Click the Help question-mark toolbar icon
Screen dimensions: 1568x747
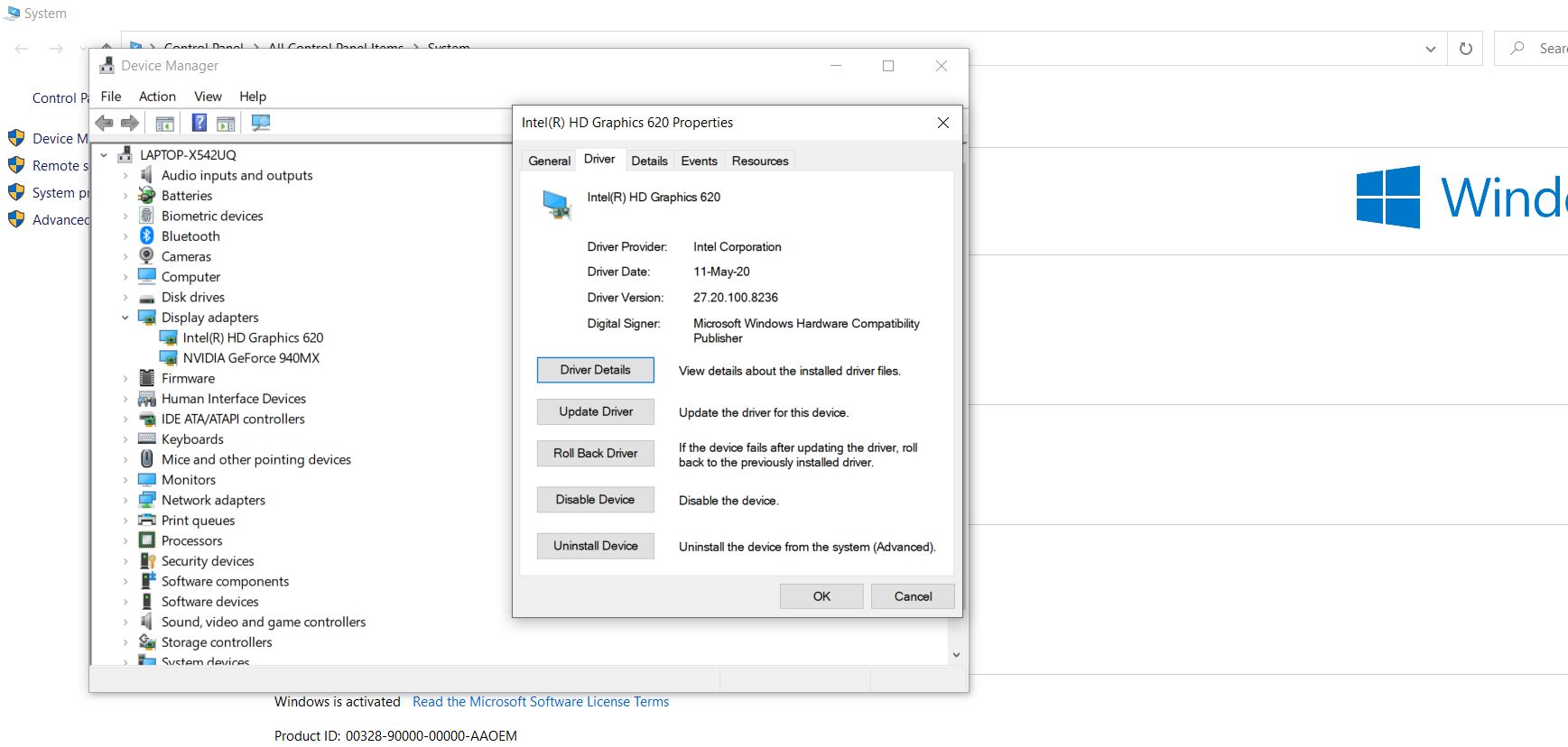click(x=199, y=123)
